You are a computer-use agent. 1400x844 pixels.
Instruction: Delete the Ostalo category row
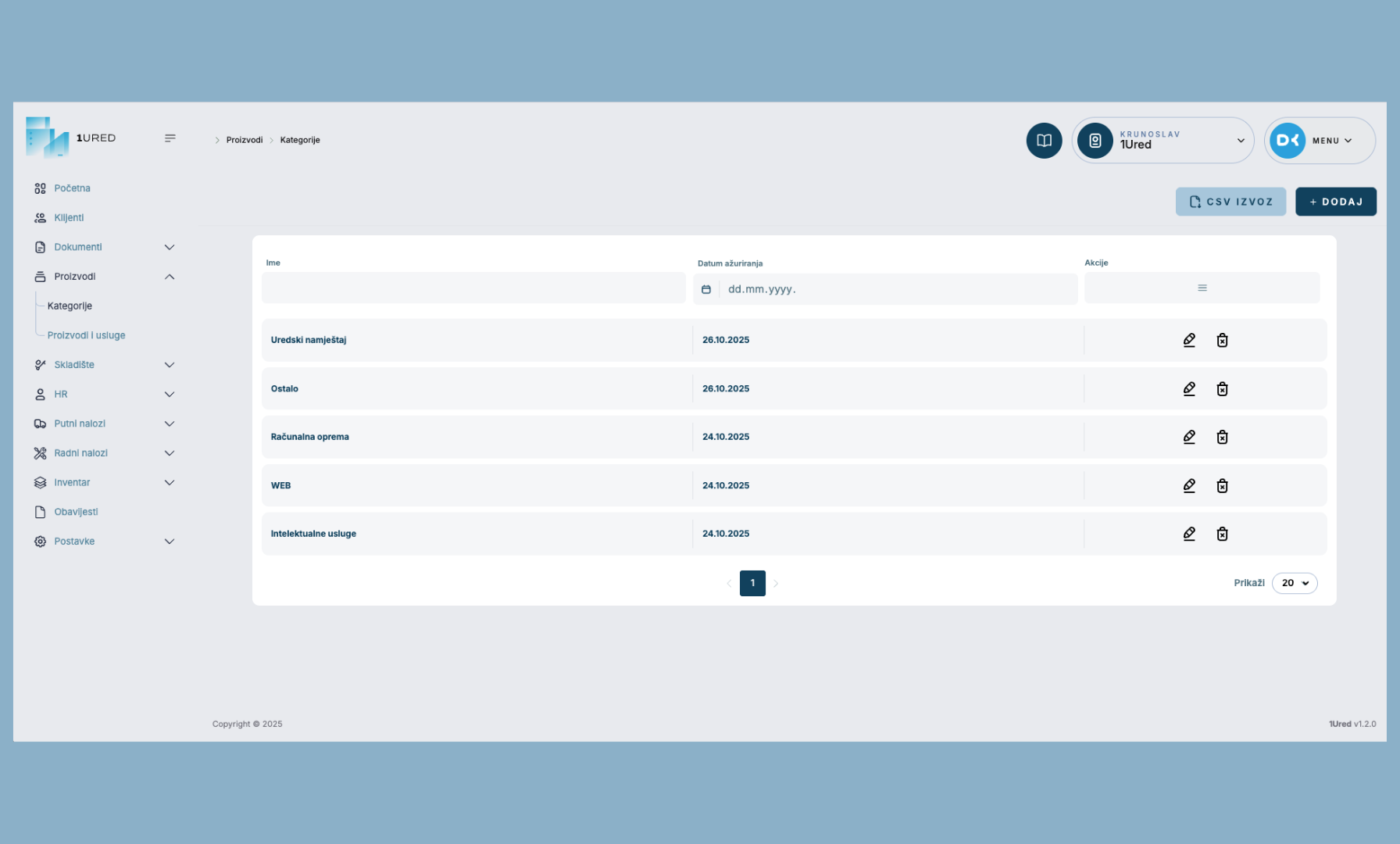[1222, 389]
